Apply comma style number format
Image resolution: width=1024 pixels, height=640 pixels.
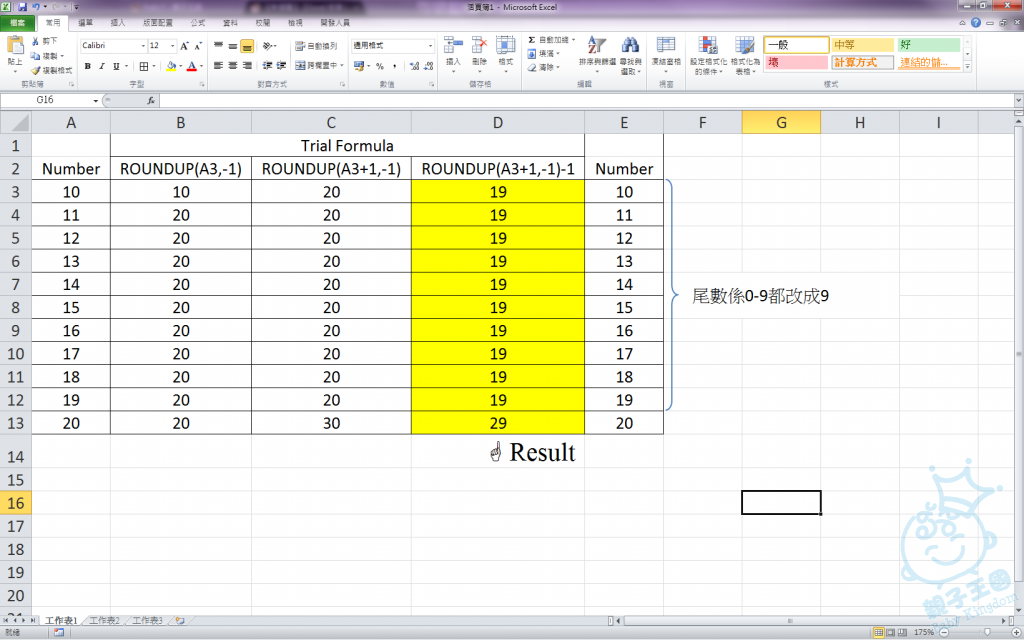tap(394, 66)
